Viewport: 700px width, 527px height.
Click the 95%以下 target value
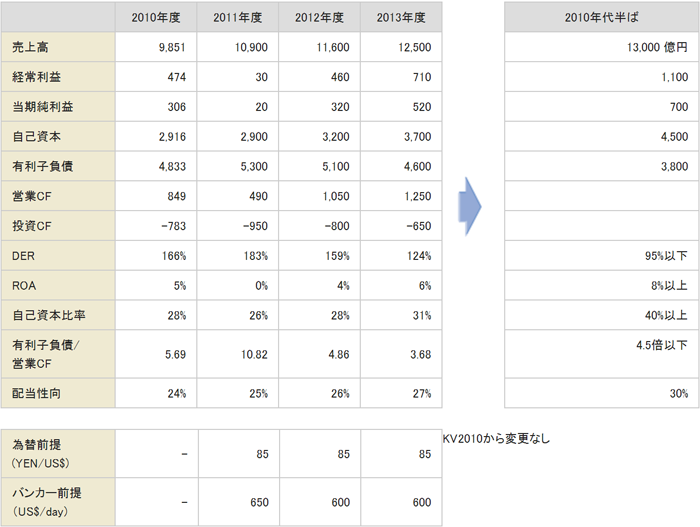coord(666,256)
